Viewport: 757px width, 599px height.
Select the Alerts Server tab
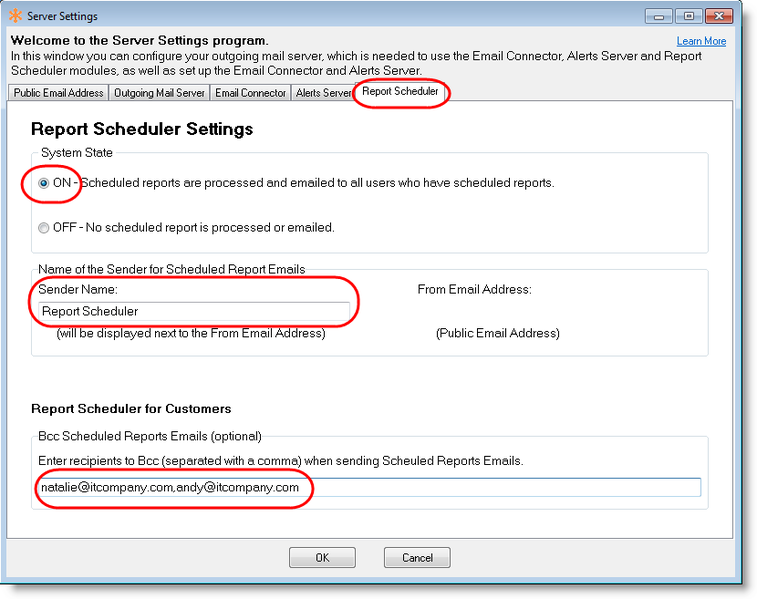click(323, 93)
